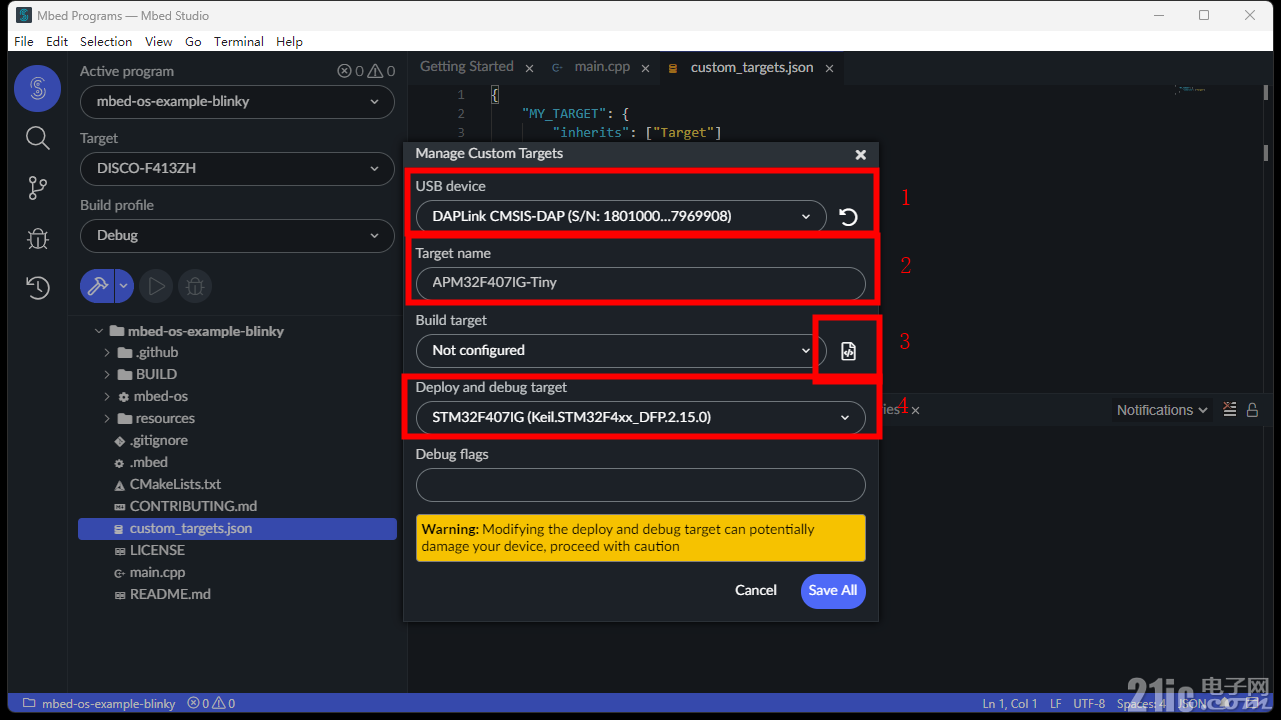Collapse mbed-os-example-blinky root folder

click(x=98, y=331)
